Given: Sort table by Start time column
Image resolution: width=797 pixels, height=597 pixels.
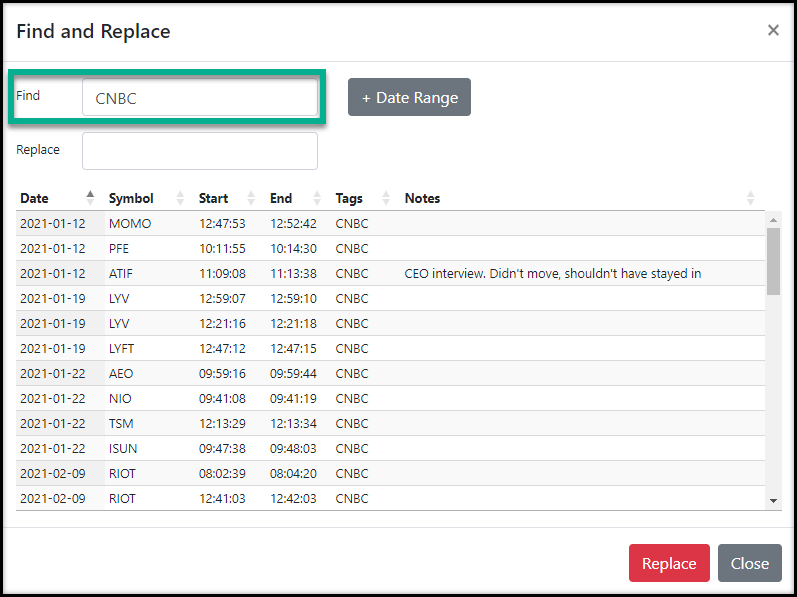Looking at the screenshot, I should pos(213,198).
